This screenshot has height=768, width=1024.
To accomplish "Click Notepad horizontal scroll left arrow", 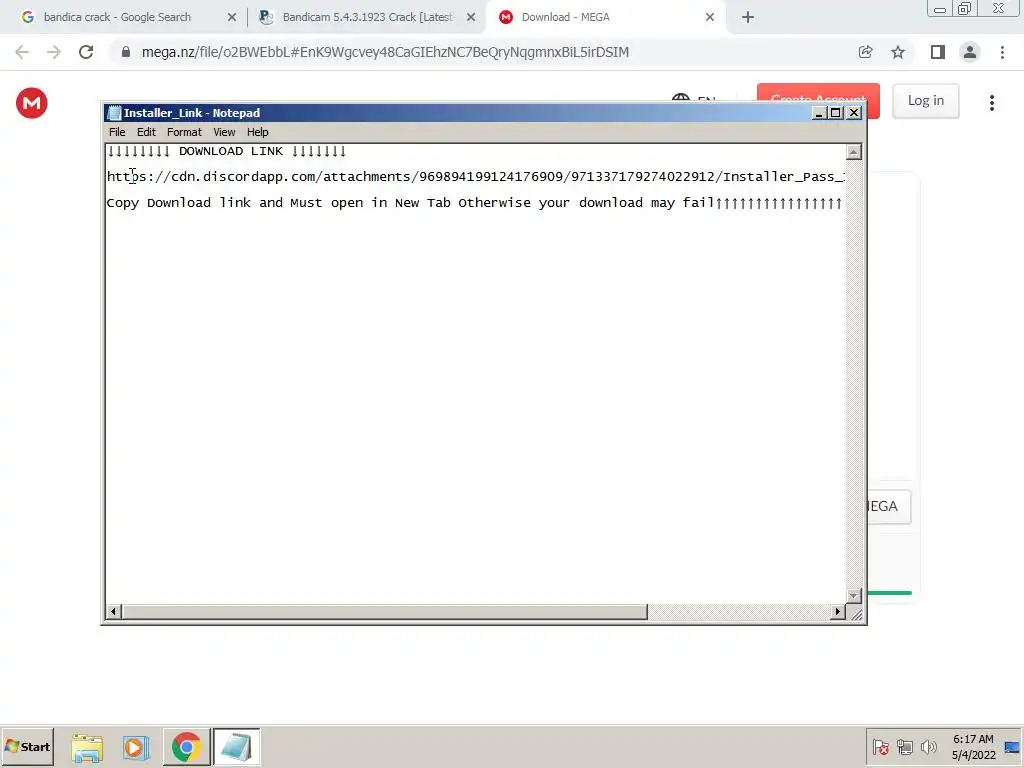I will 113,612.
